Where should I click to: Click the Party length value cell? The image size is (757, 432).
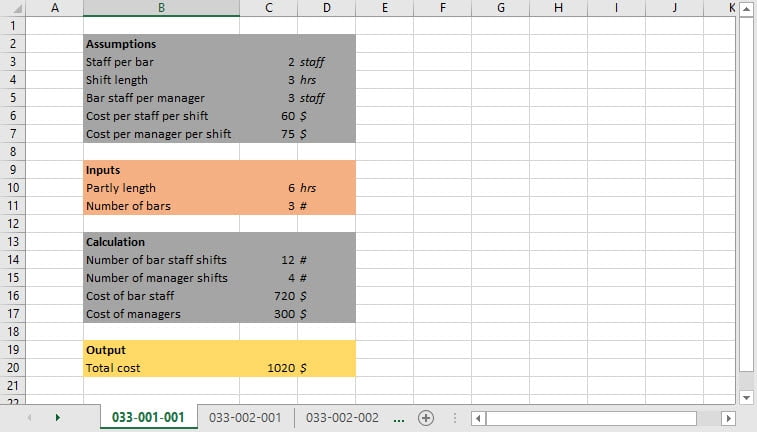point(269,188)
